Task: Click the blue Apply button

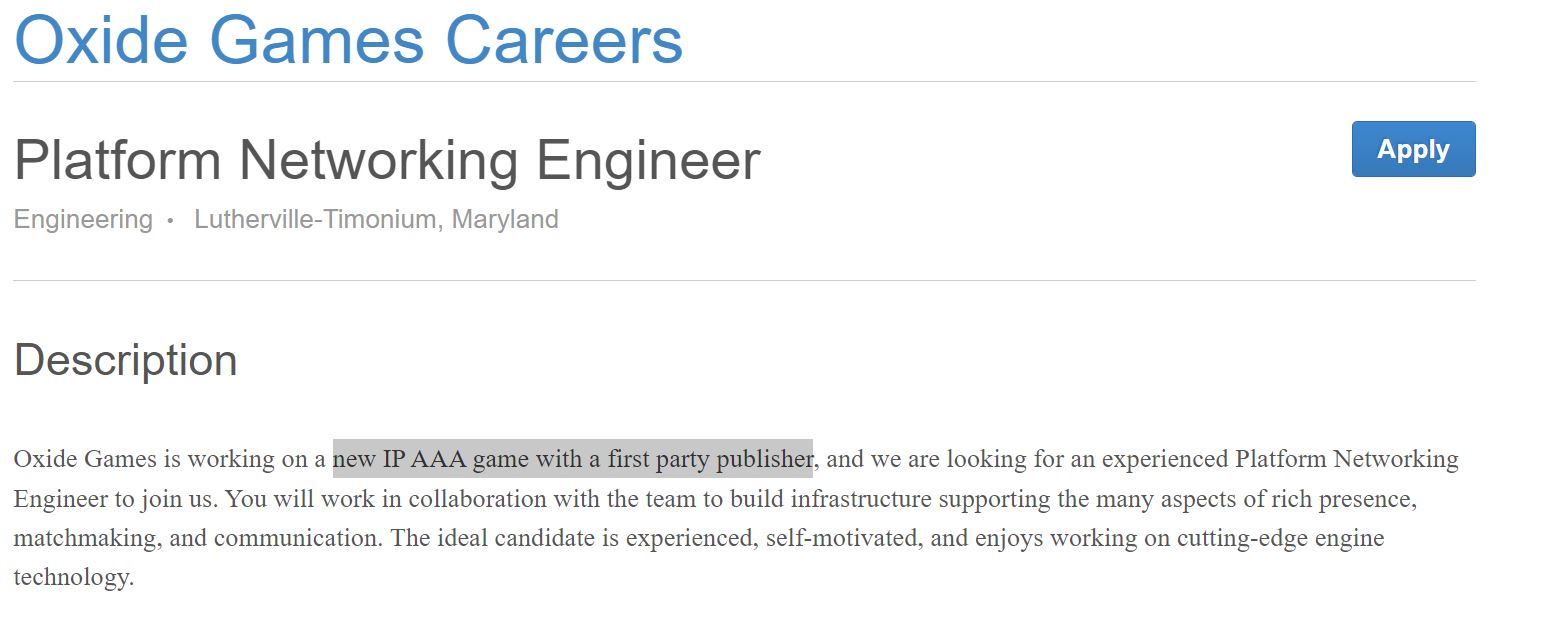Action: (x=1413, y=149)
